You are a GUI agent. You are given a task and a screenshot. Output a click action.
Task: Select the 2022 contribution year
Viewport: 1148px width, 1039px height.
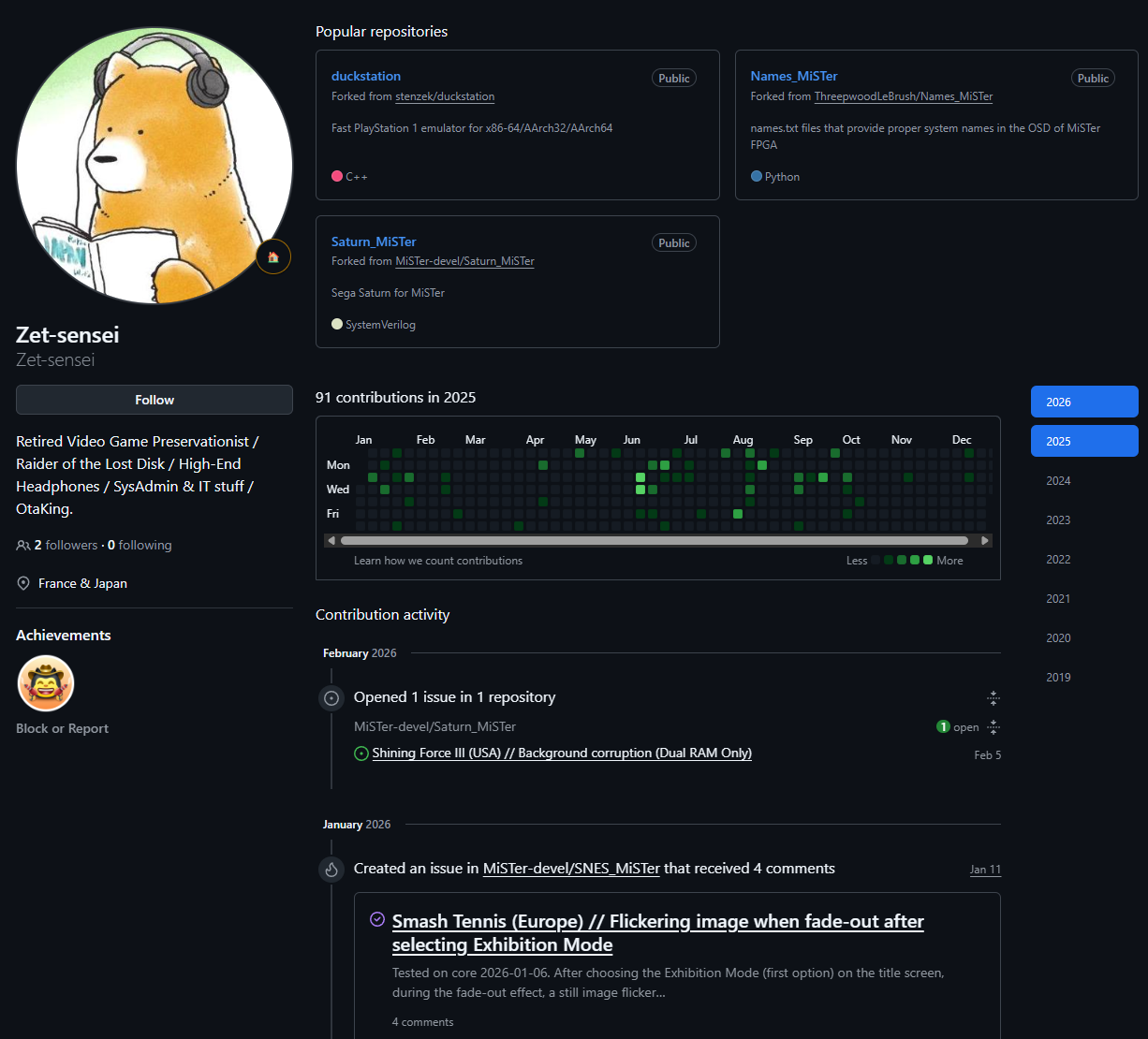coord(1084,559)
